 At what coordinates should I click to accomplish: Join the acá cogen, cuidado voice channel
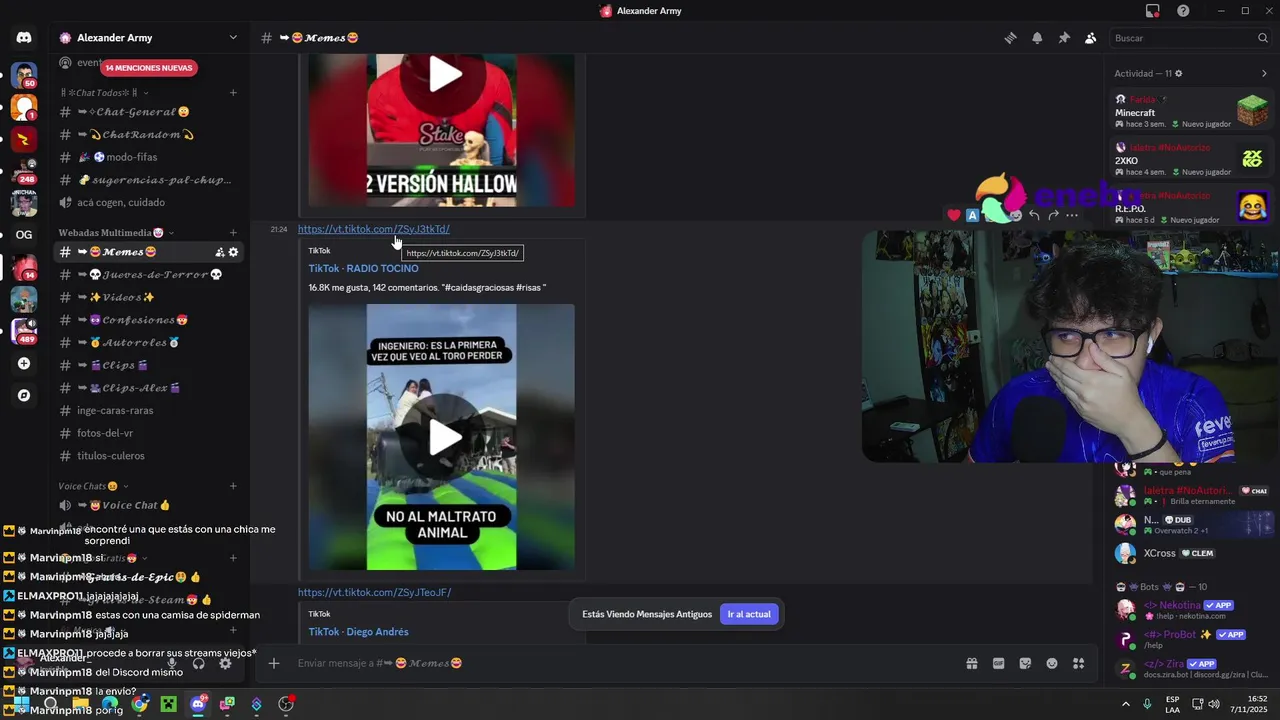pos(150,202)
